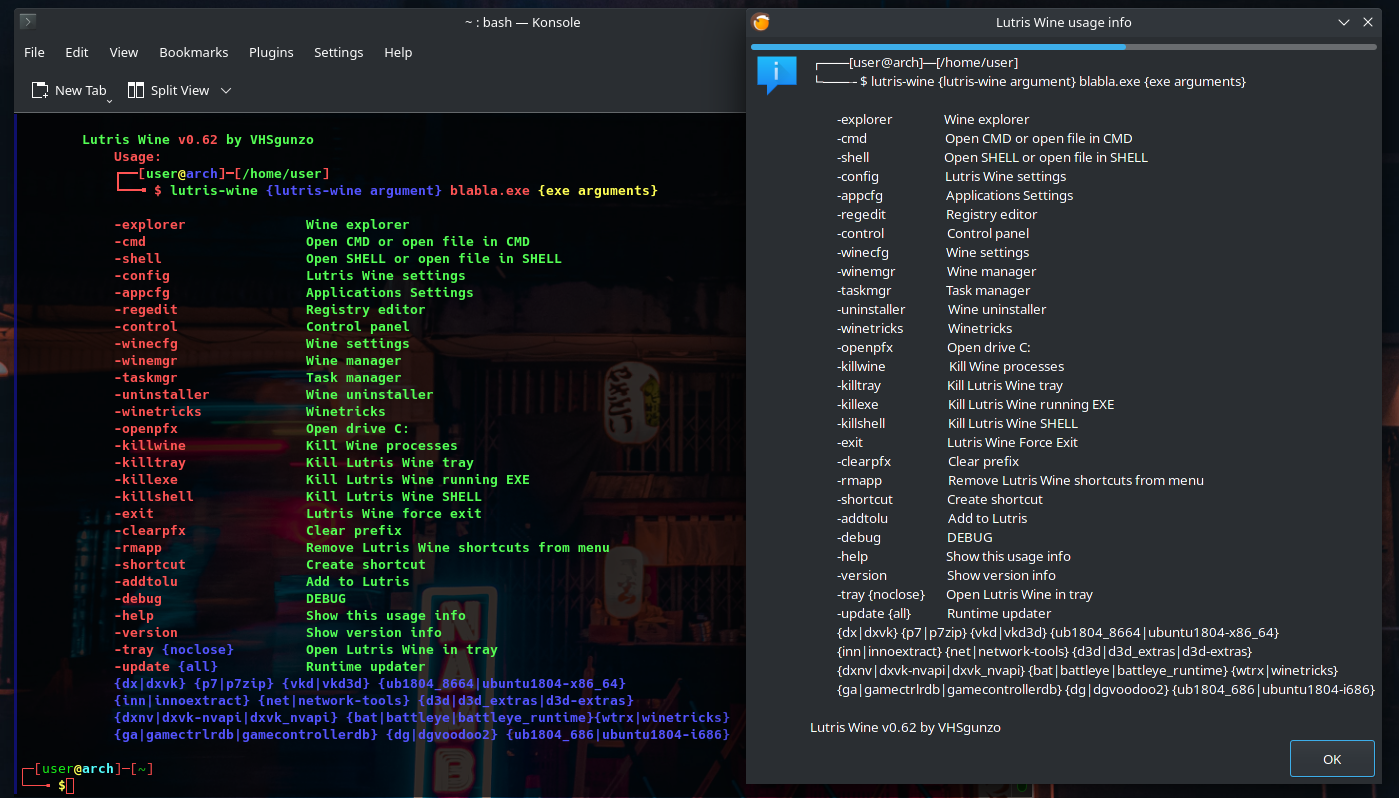Click 'Add to Lutris' in the dialog
The width and height of the screenshot is (1399, 798).
click(987, 518)
